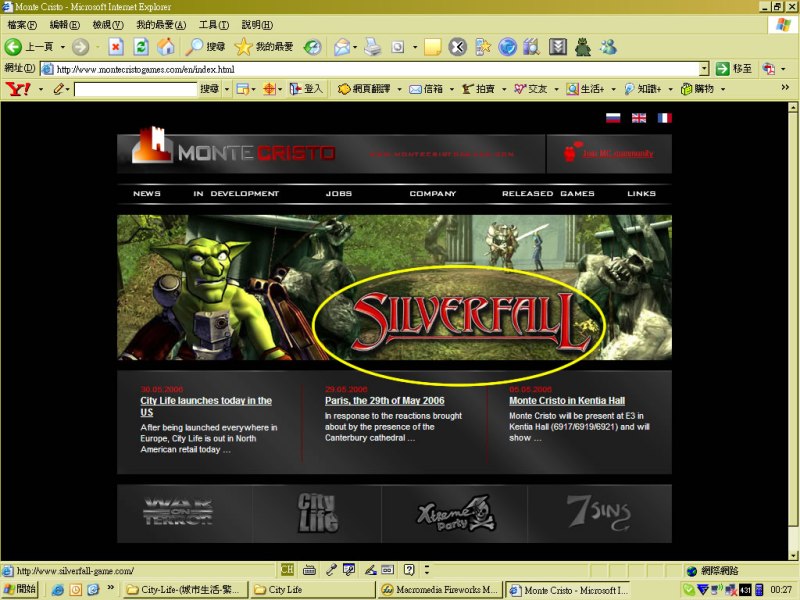The height and width of the screenshot is (600, 800).
Task: Refresh the page using the Refresh icon
Action: click(141, 47)
